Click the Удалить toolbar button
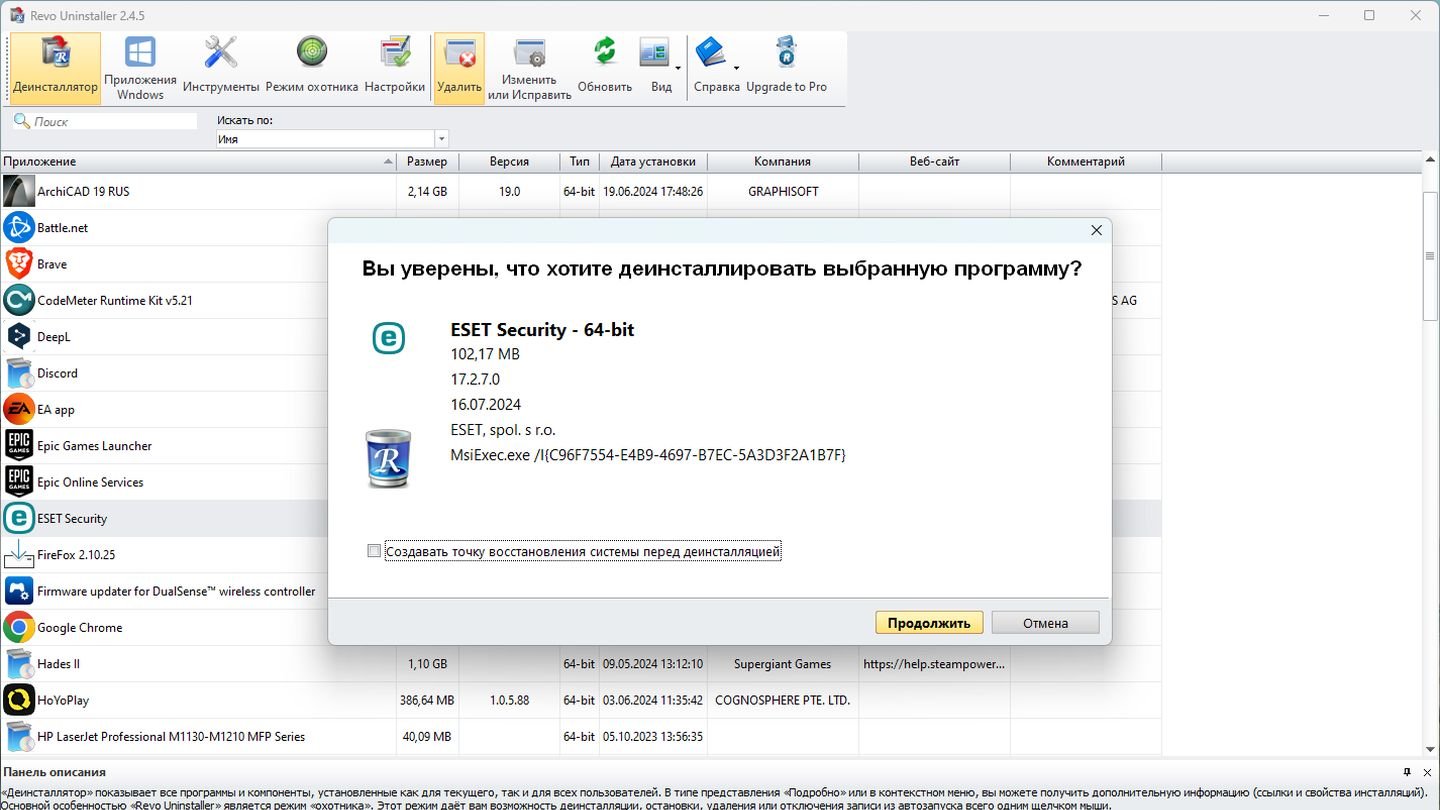The image size is (1440, 810). point(459,68)
